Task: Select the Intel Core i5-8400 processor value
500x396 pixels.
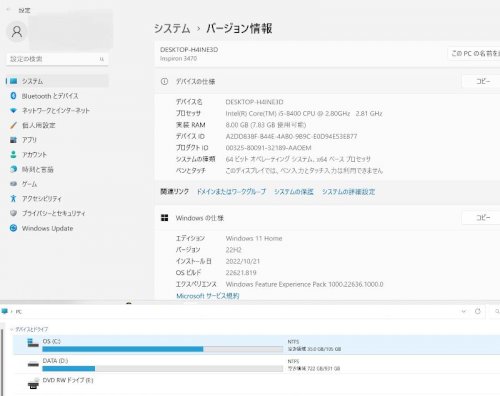Action: 304,113
